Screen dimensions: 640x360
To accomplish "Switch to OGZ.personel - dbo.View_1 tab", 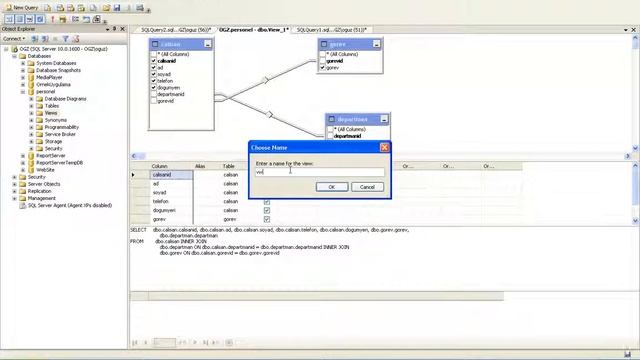I will (x=253, y=30).
